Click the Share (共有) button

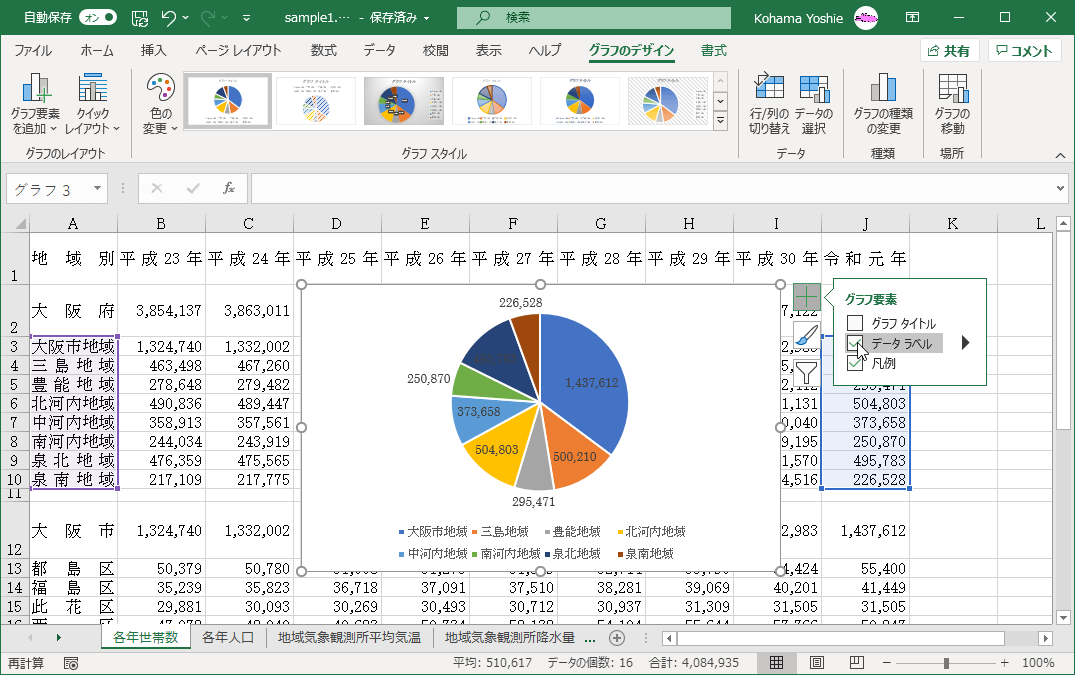point(950,51)
